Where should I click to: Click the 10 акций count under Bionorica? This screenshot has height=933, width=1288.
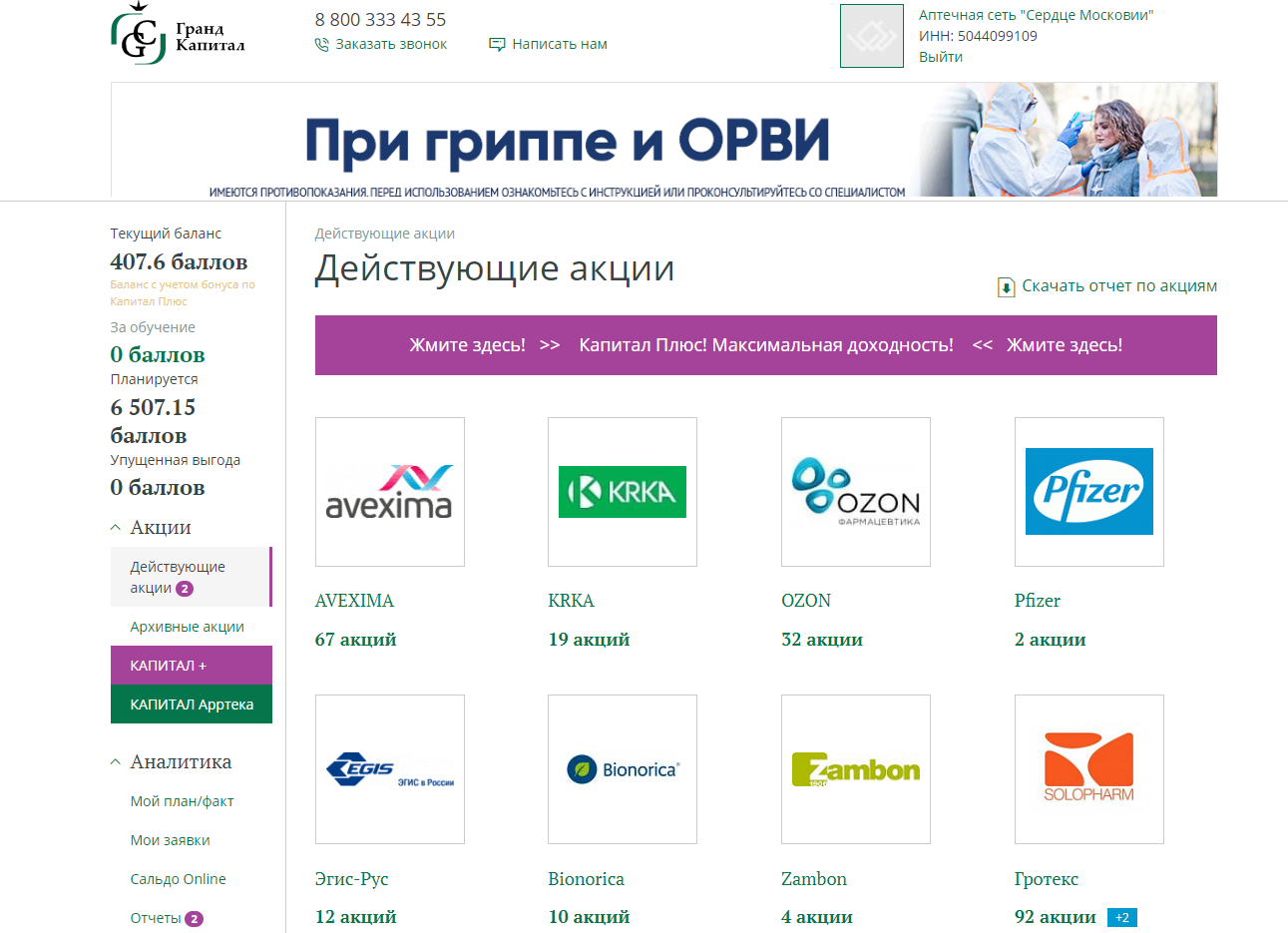tap(589, 917)
